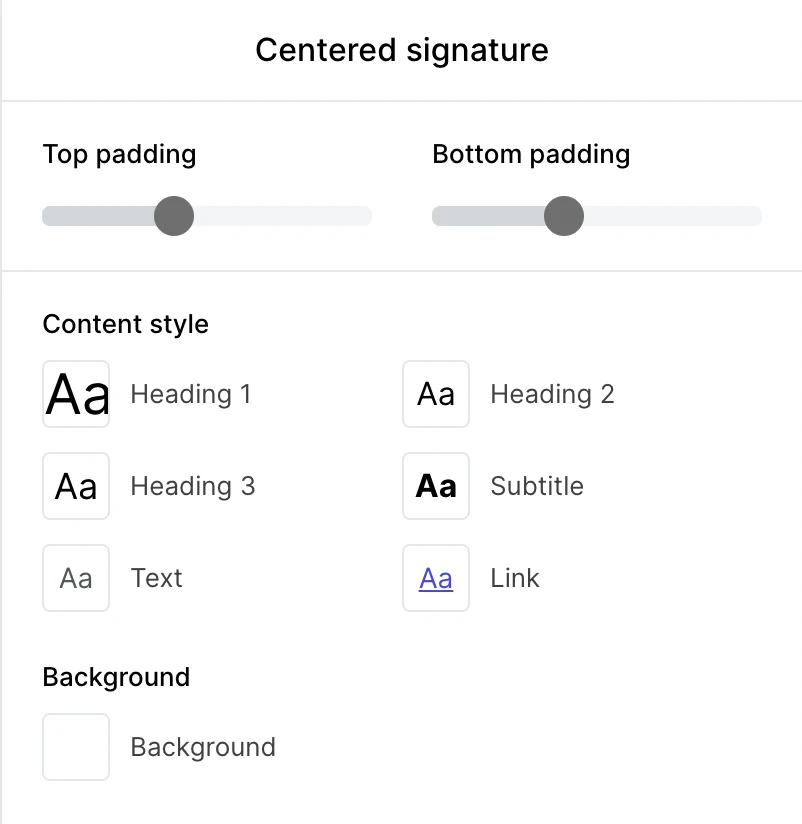The image size is (802, 824).
Task: Select the bold Subtitle Aa icon
Action: tap(436, 486)
